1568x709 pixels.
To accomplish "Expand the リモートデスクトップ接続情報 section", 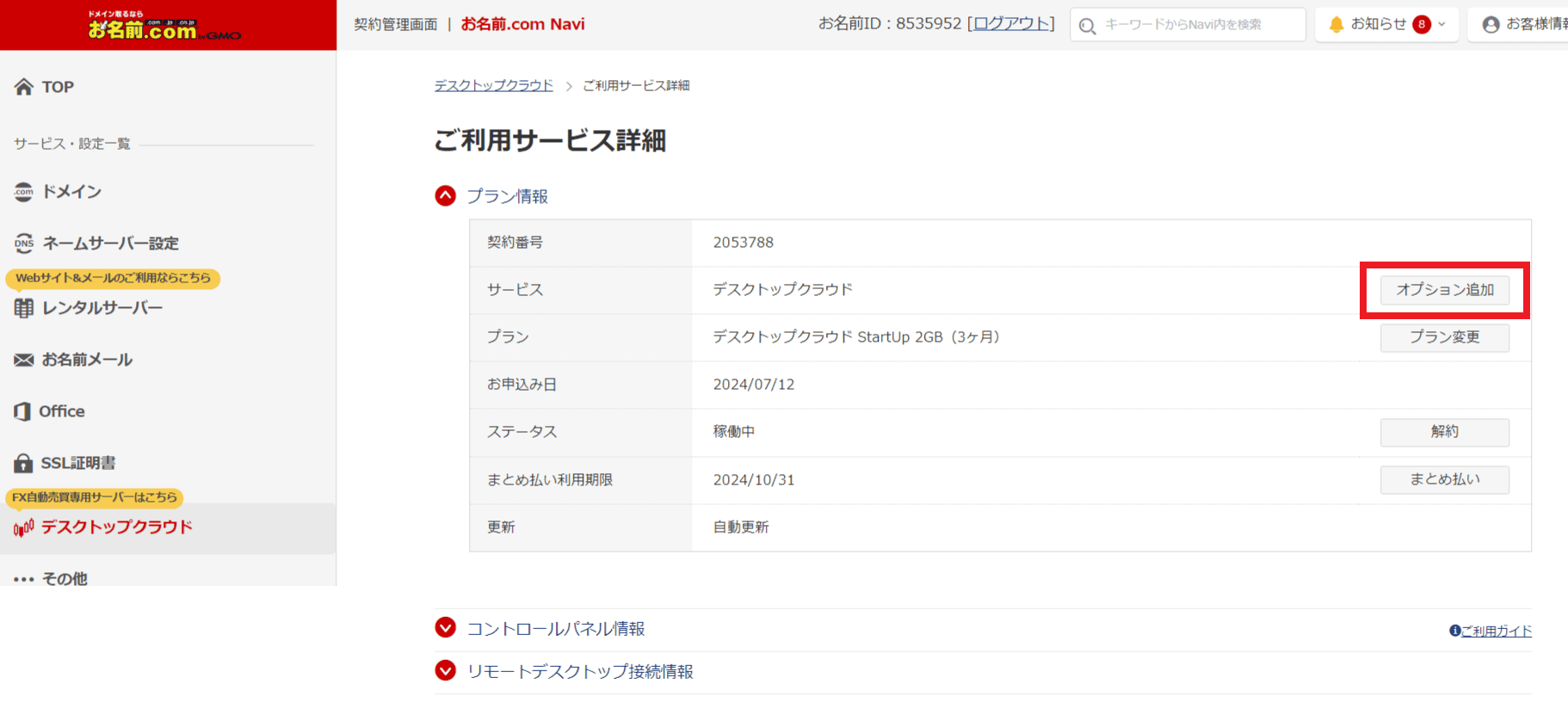I will click(445, 670).
